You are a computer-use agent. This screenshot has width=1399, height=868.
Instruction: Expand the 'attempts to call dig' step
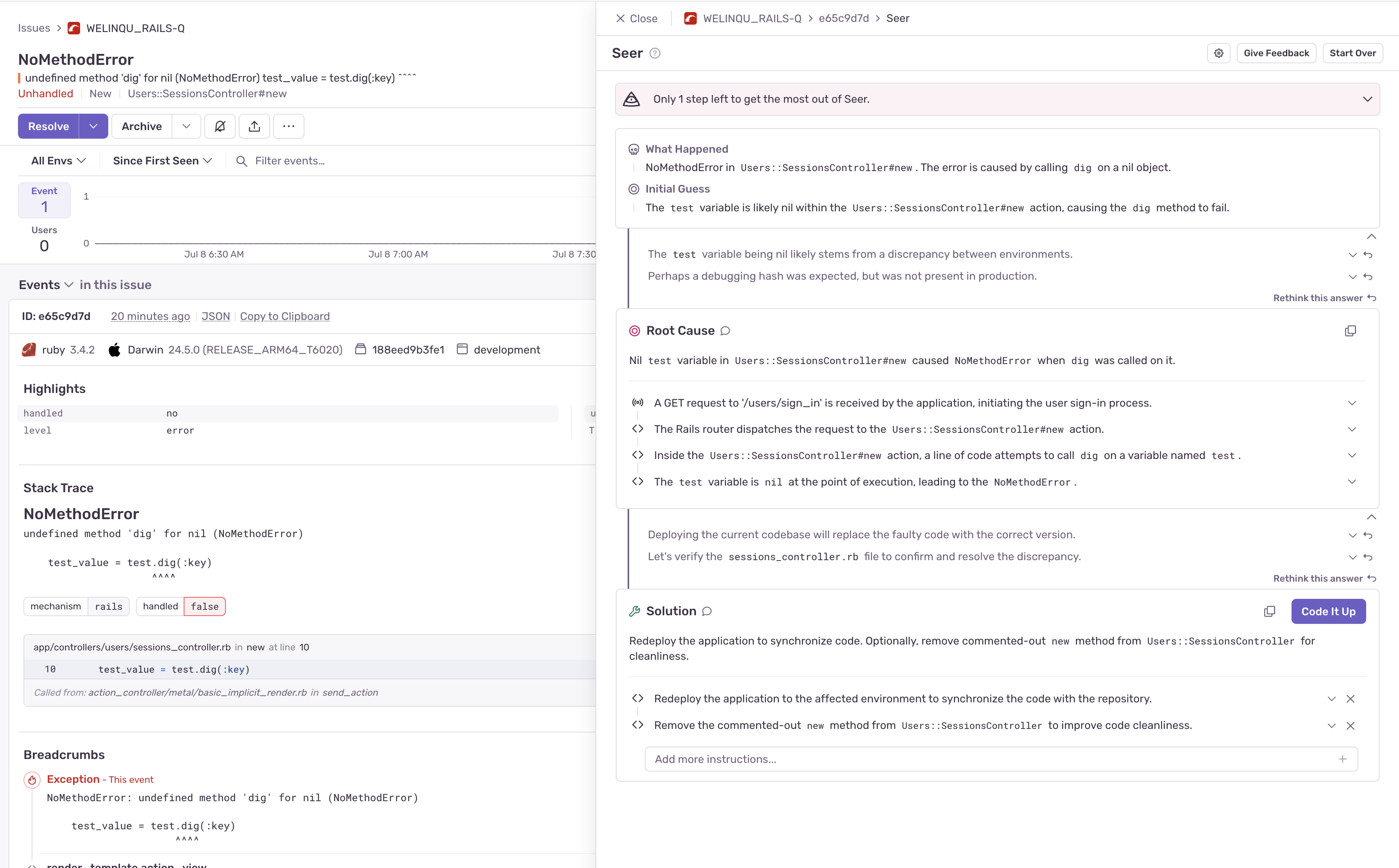(x=1352, y=455)
